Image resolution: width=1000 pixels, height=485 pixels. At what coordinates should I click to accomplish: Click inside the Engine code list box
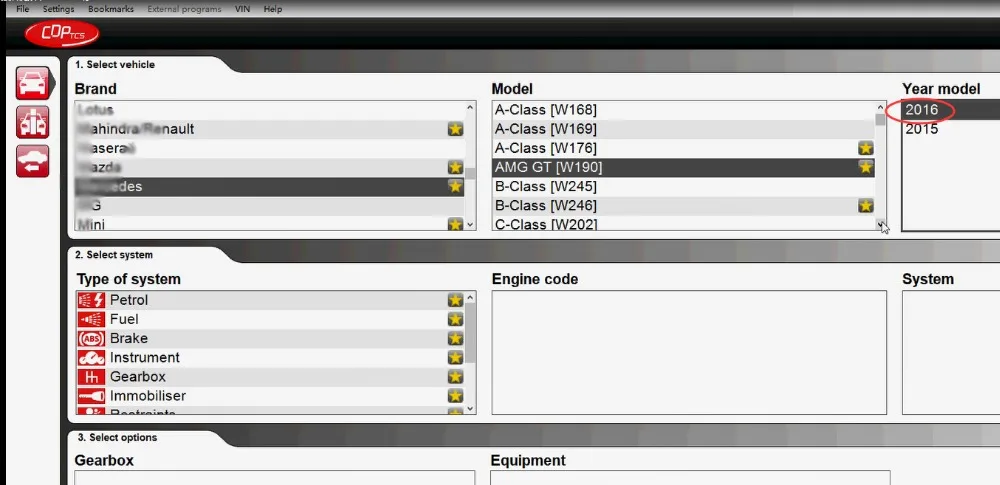click(689, 352)
